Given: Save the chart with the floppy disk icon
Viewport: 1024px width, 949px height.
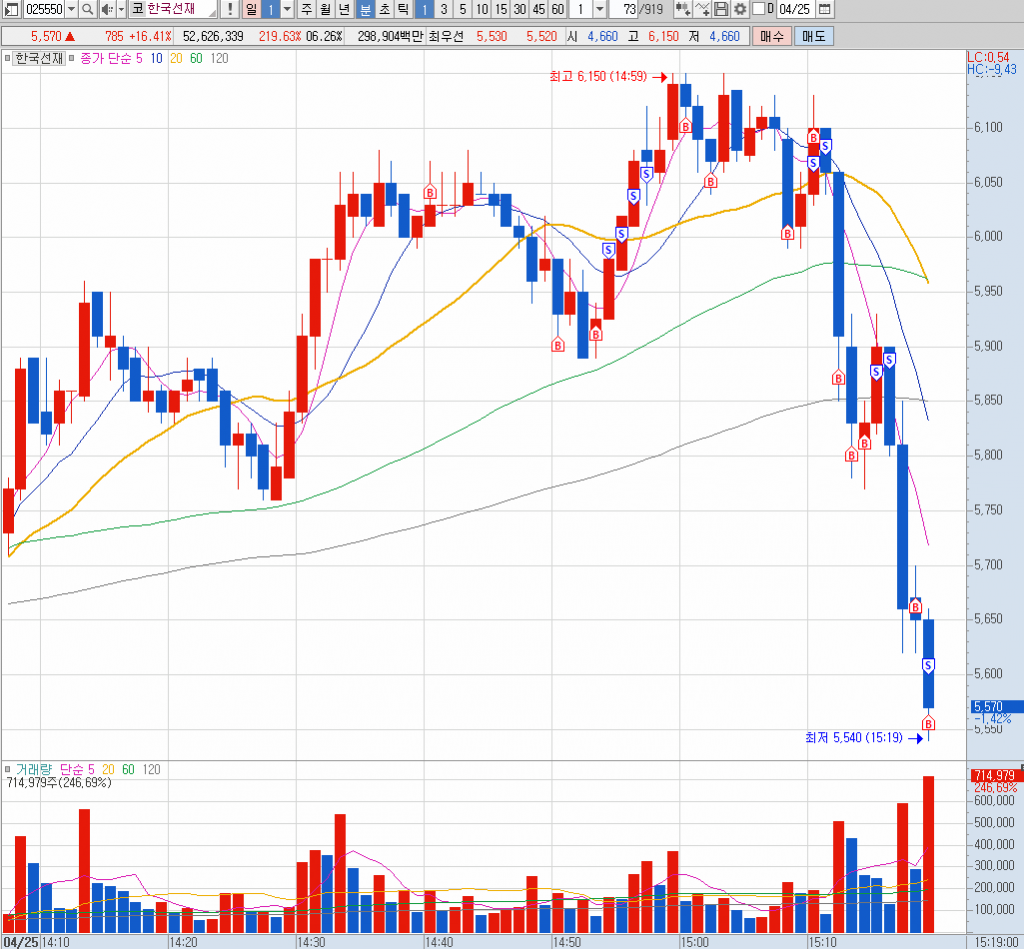Looking at the screenshot, I should point(721,9).
